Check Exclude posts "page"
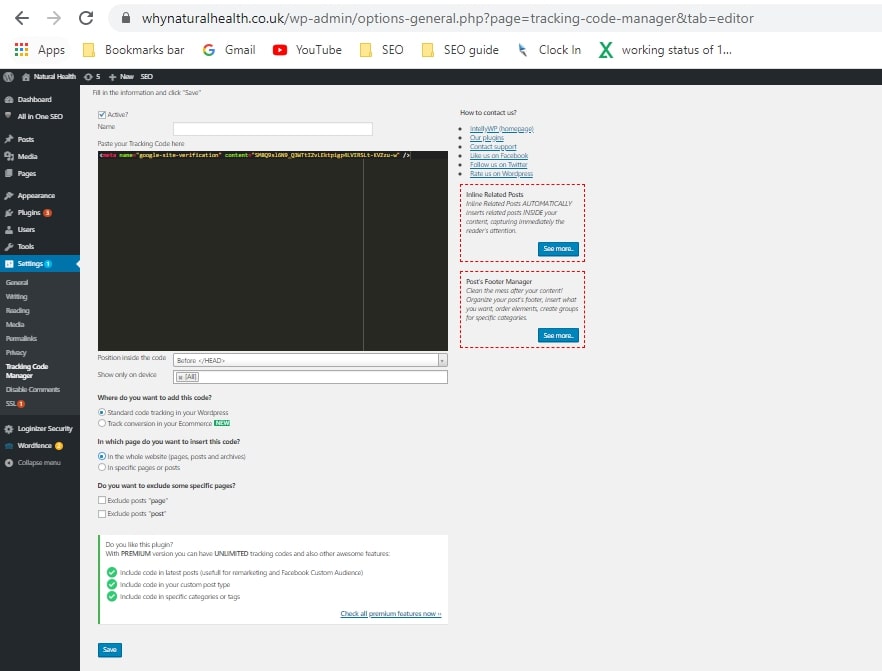Image resolution: width=882 pixels, height=671 pixels. pos(102,500)
